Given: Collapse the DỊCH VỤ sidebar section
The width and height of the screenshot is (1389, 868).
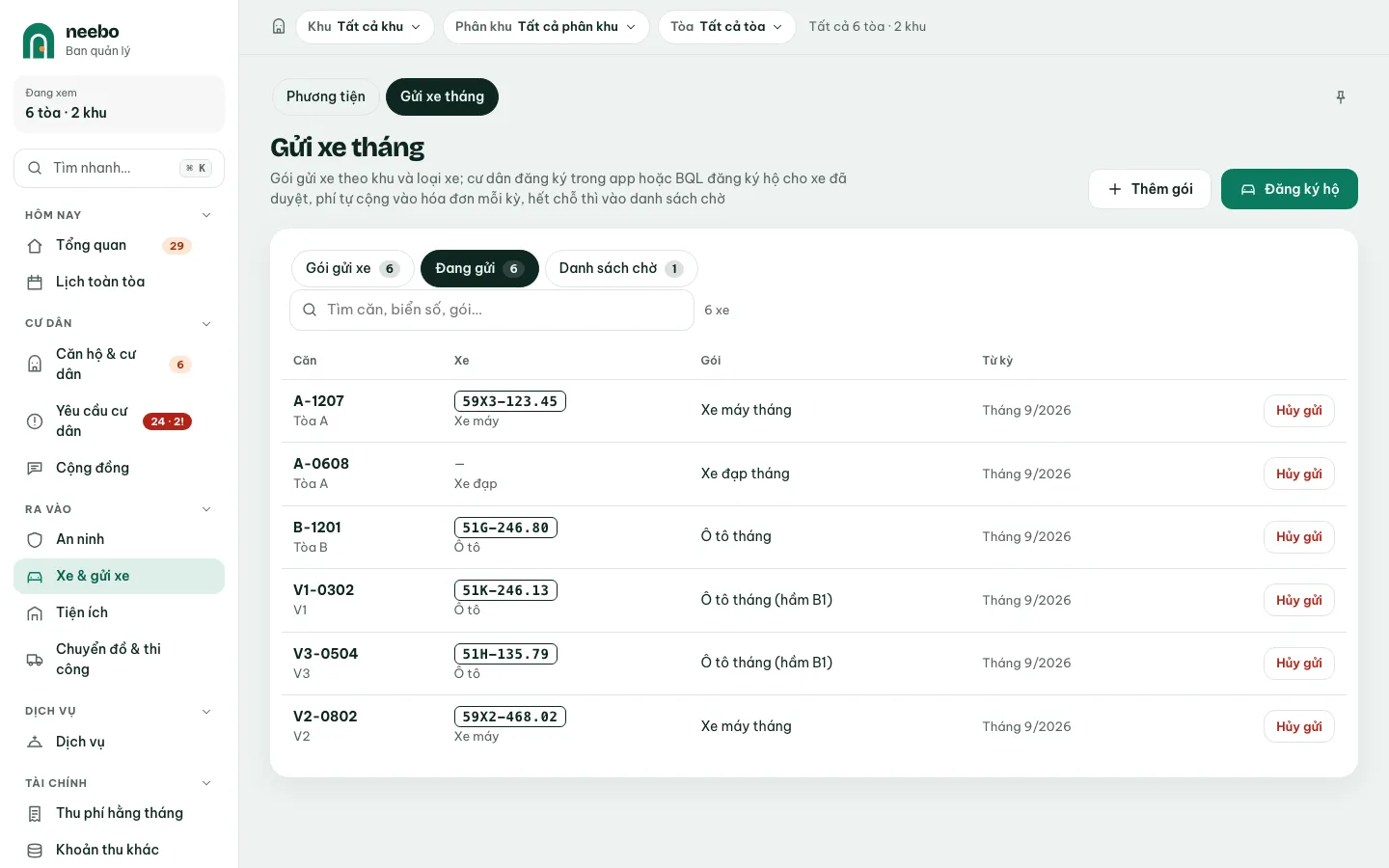Looking at the screenshot, I should pos(206,712).
